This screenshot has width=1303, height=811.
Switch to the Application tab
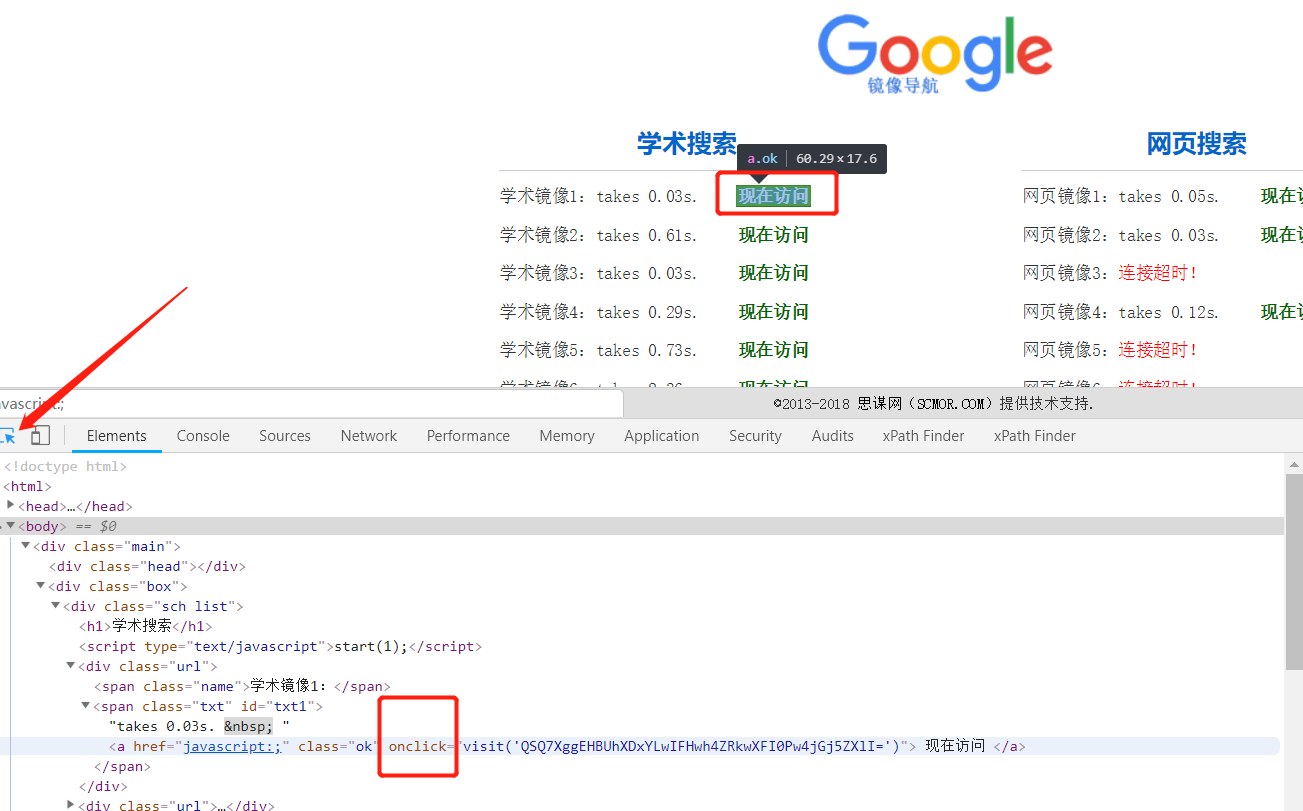[x=661, y=435]
